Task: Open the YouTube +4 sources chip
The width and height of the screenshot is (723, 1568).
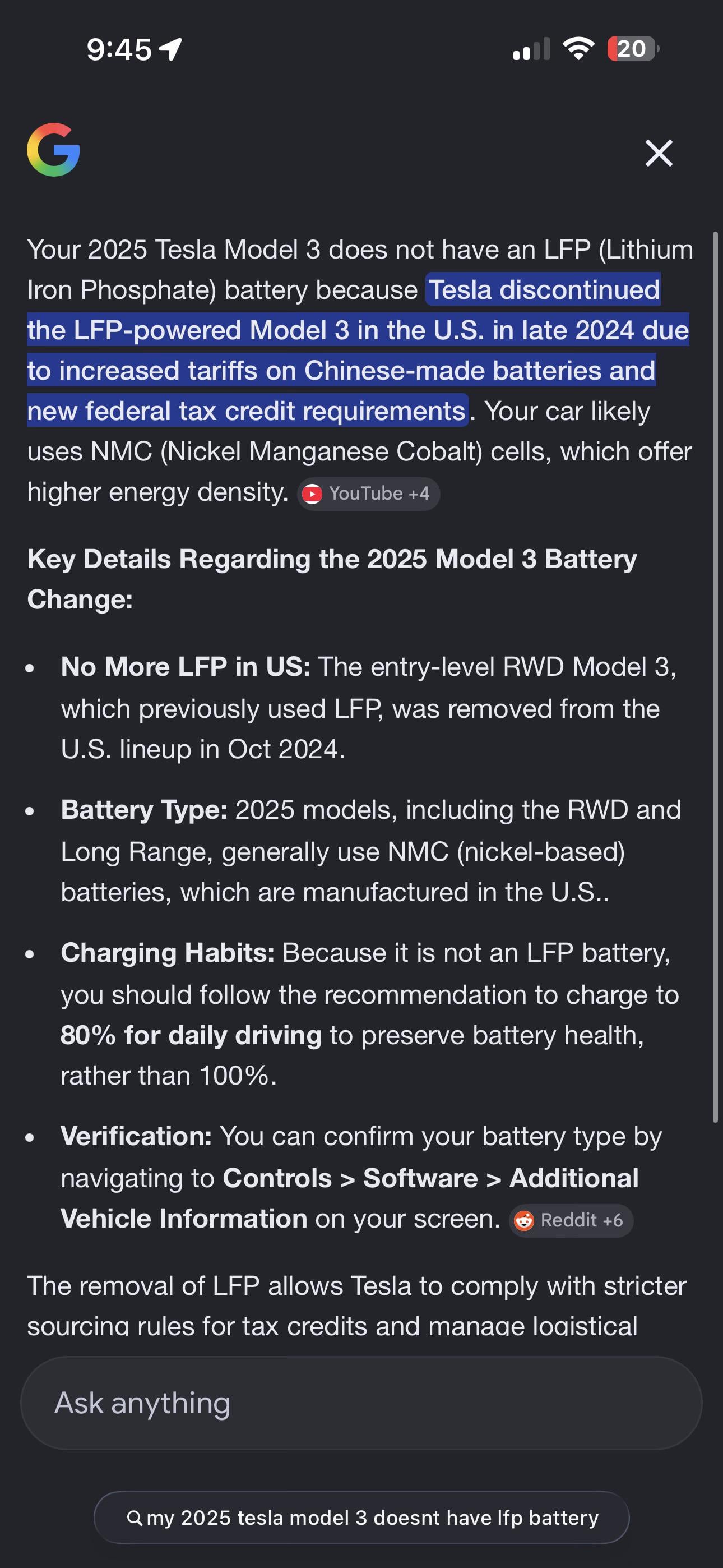Action: click(368, 493)
